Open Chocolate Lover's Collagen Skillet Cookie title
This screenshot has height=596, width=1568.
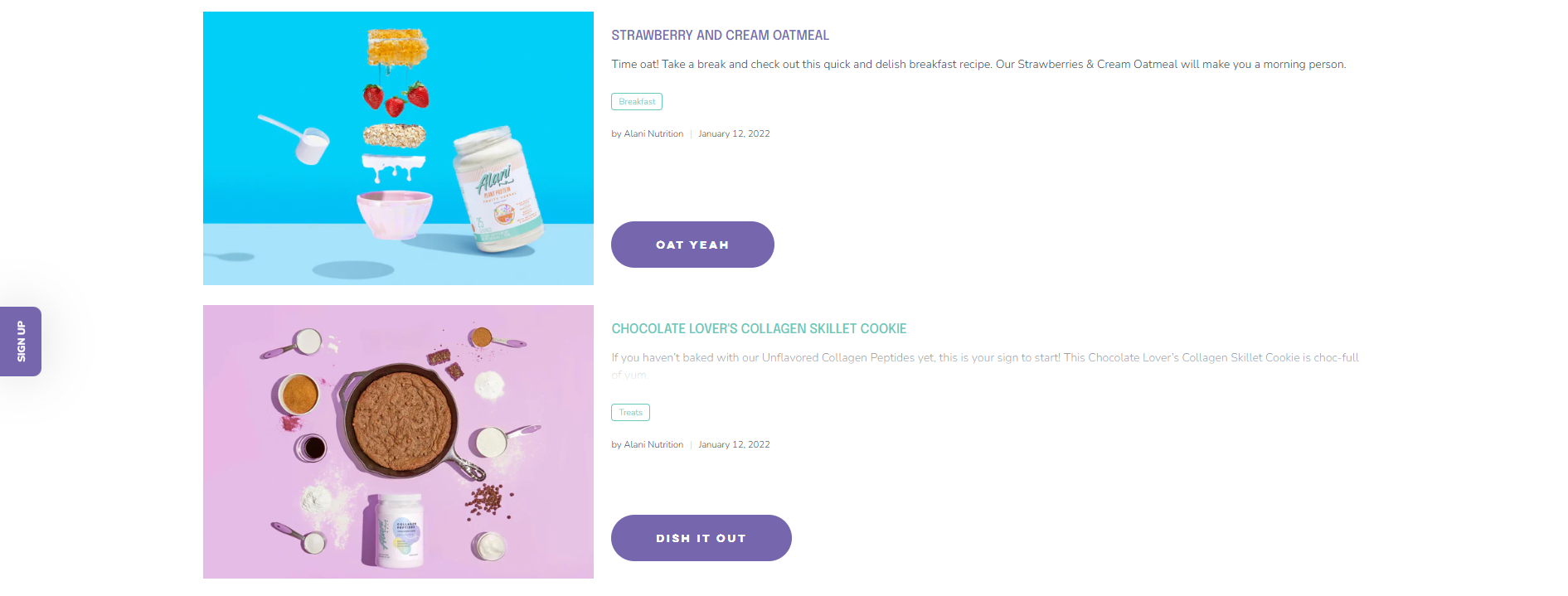759,328
